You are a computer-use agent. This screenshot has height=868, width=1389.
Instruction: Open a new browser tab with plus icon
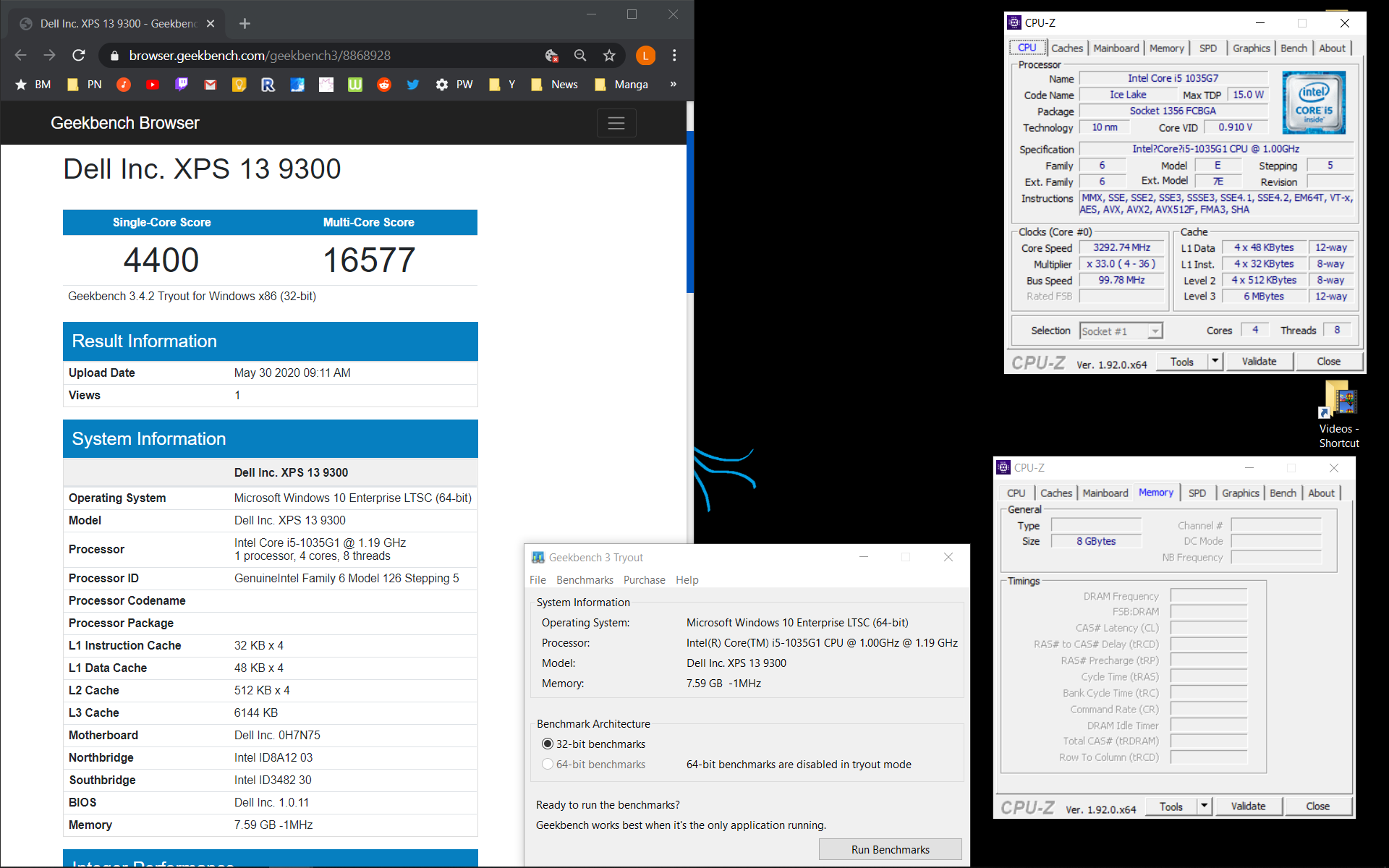pyautogui.click(x=245, y=23)
